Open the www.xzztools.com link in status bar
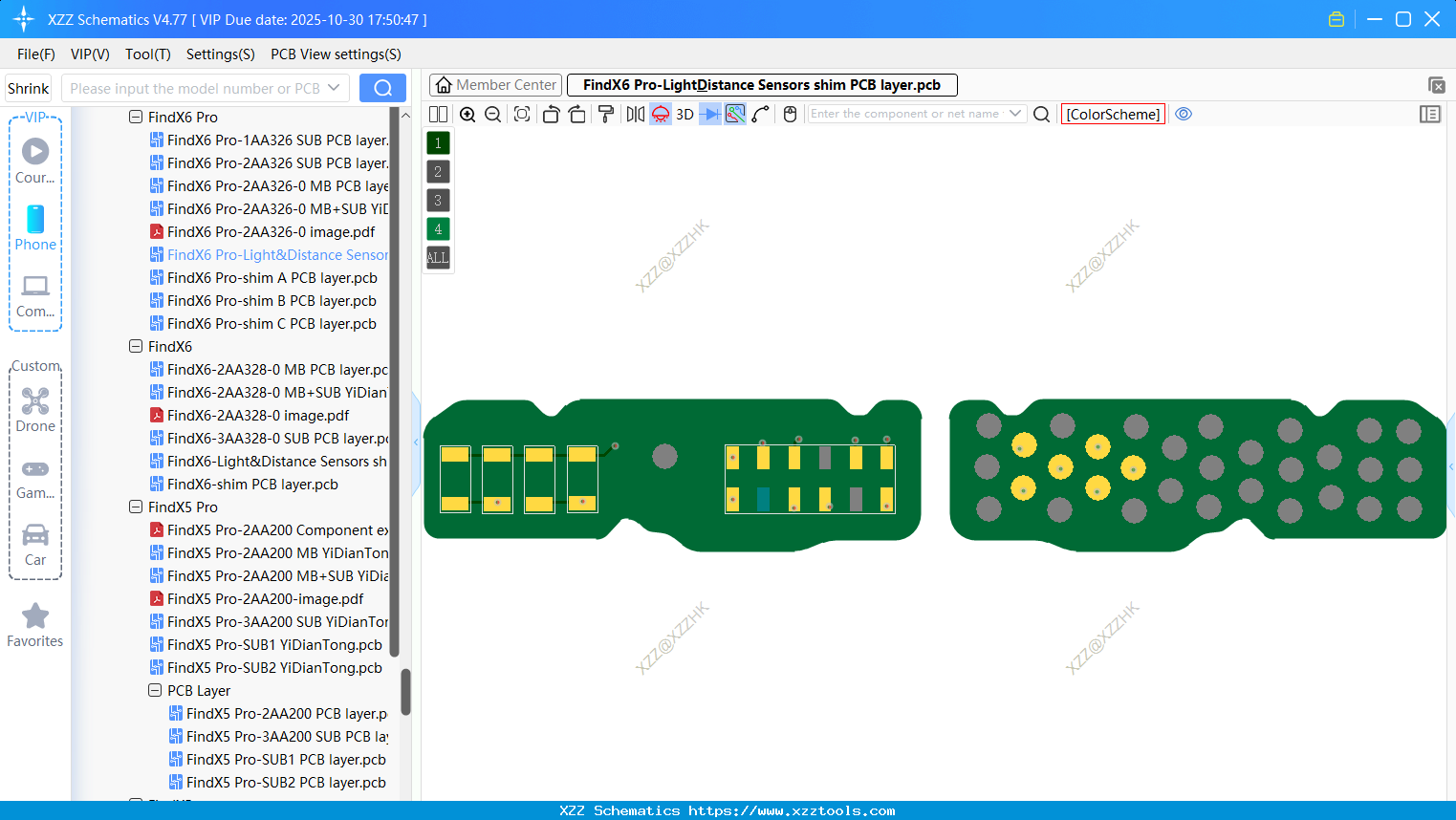The image size is (1456, 820). 792,810
